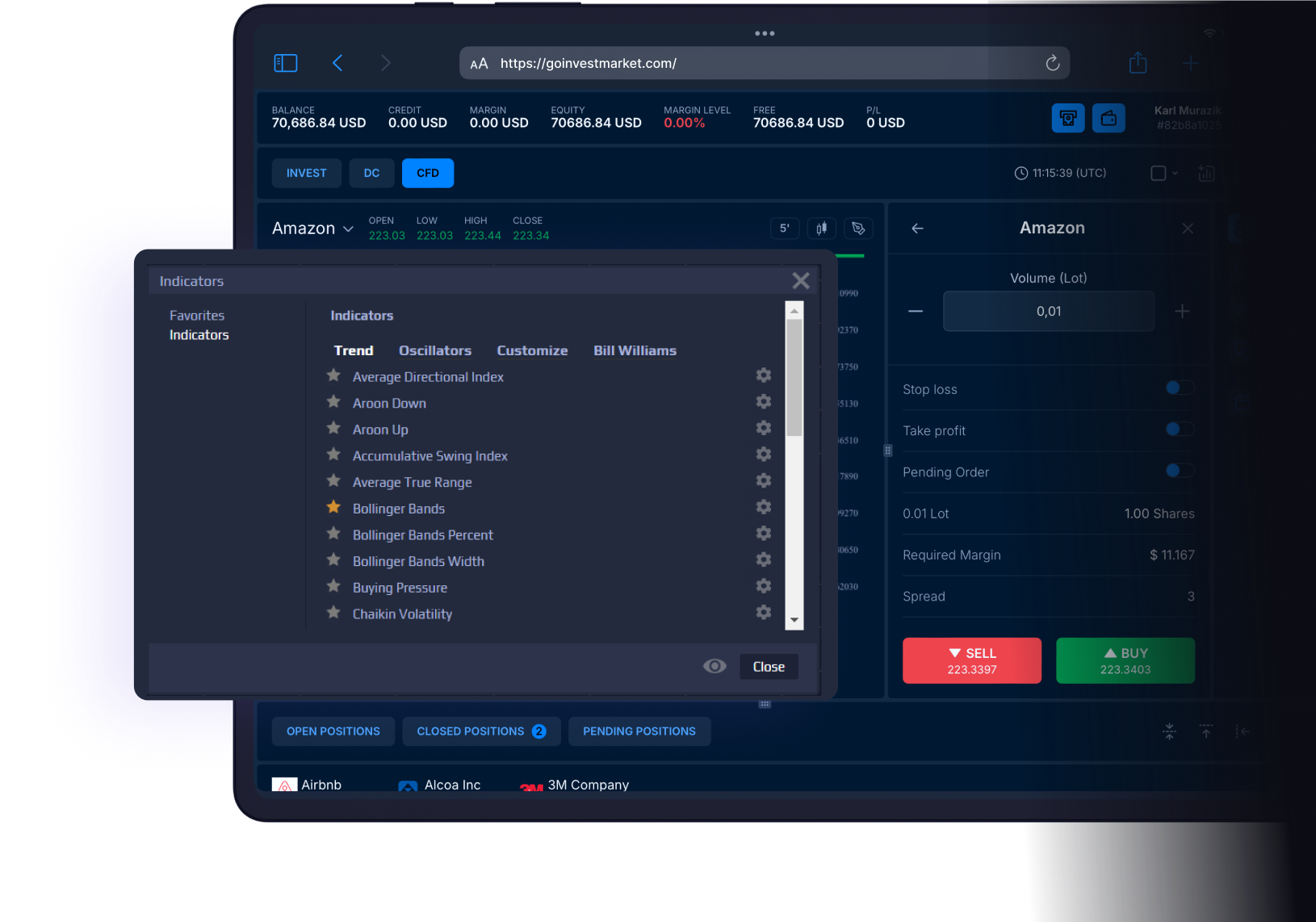Click the Close button in Indicators dialog
This screenshot has height=922, width=1316.
tap(769, 667)
